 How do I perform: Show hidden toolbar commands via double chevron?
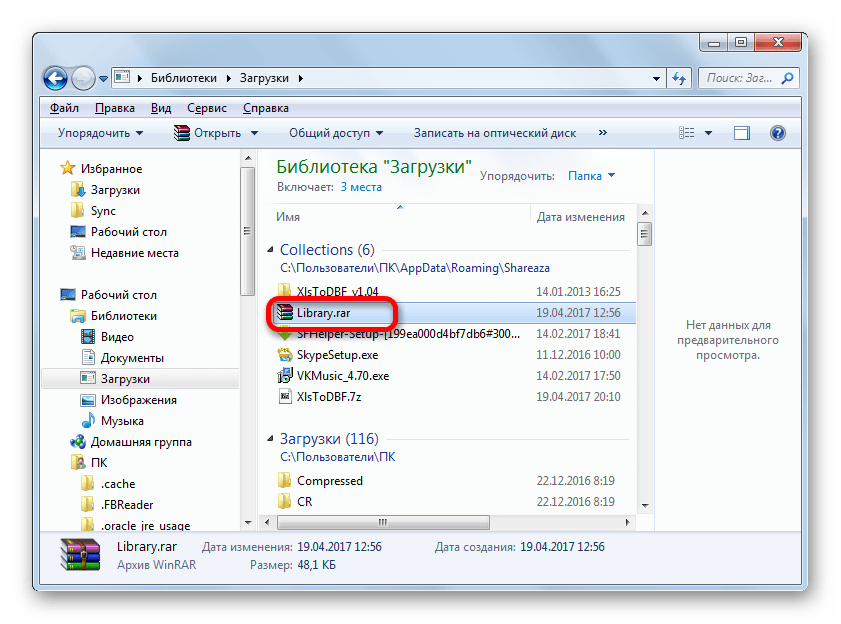[603, 133]
